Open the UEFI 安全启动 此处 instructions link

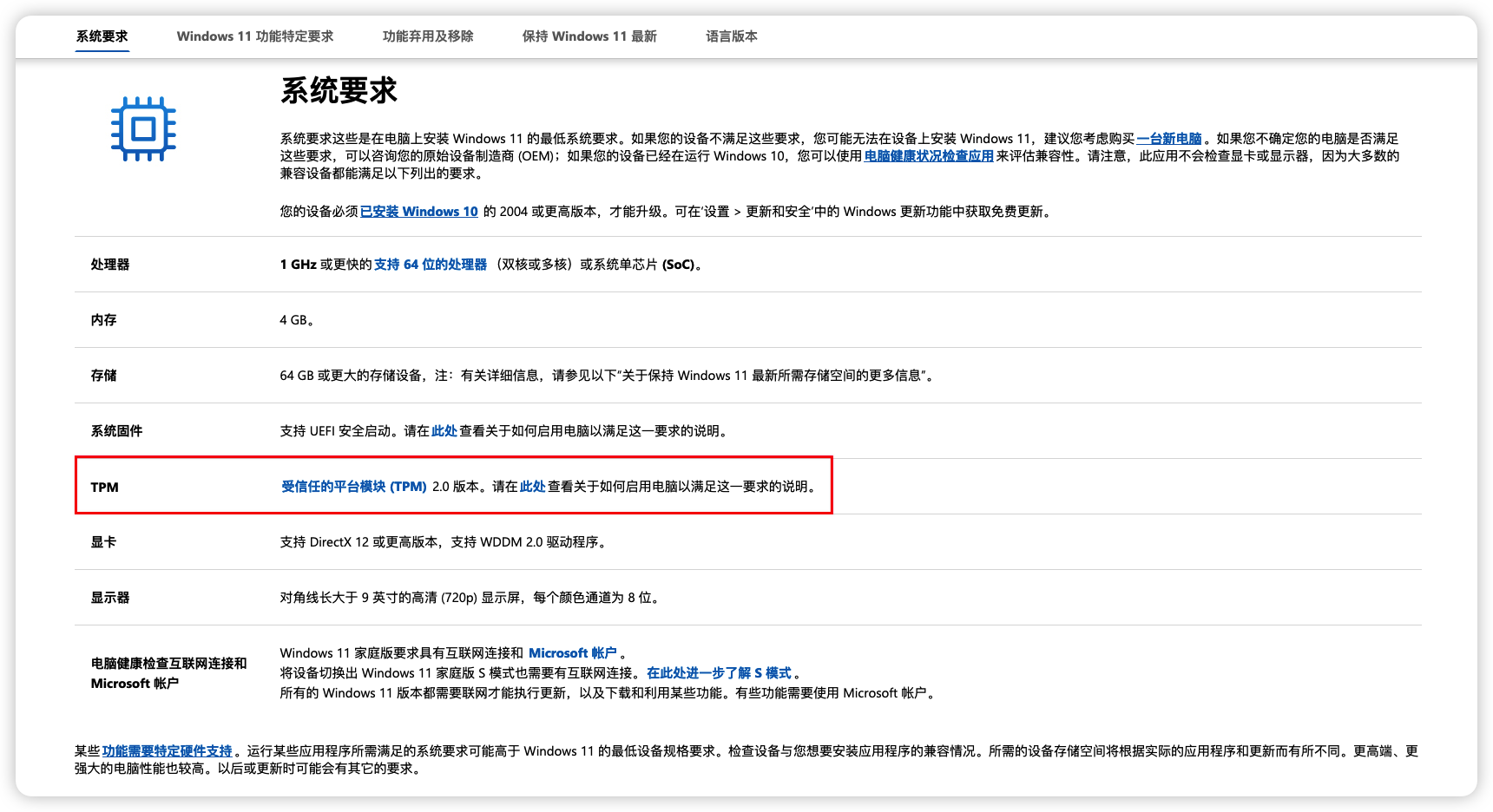(x=444, y=430)
